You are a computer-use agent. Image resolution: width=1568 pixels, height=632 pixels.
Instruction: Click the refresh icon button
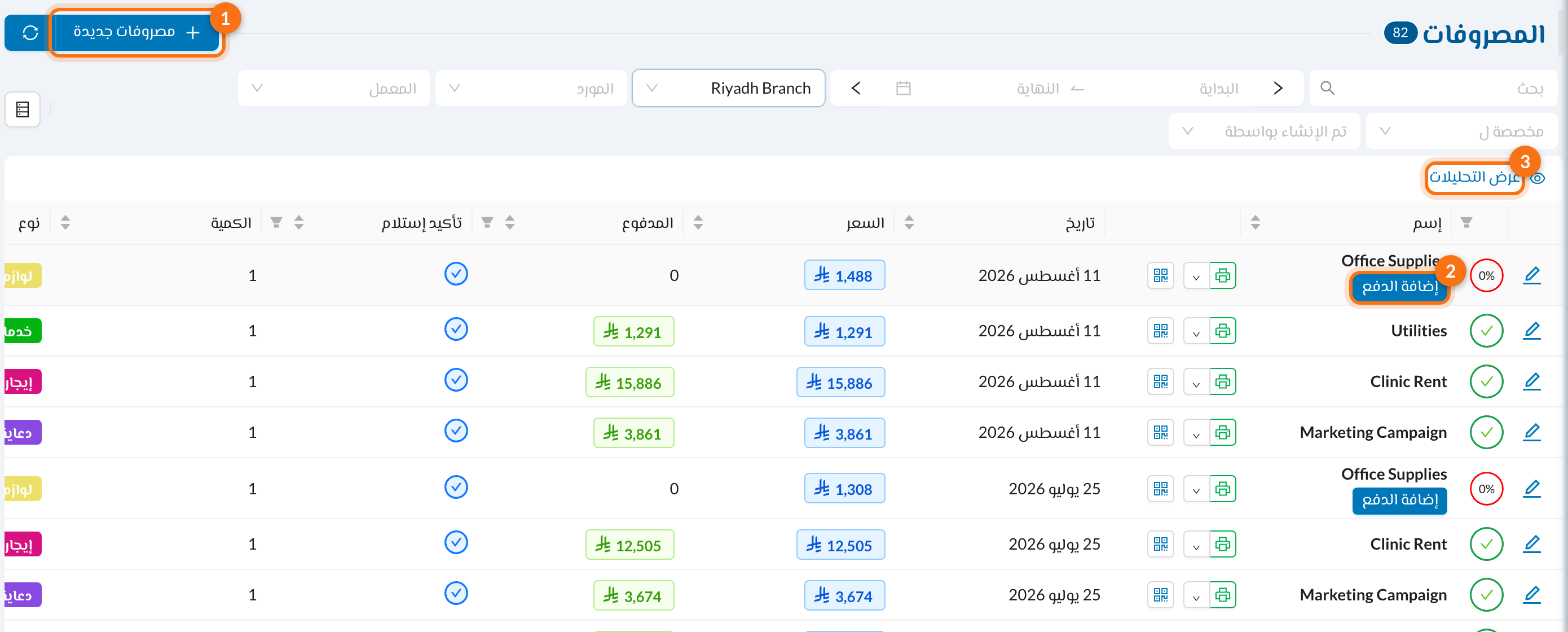tap(29, 32)
